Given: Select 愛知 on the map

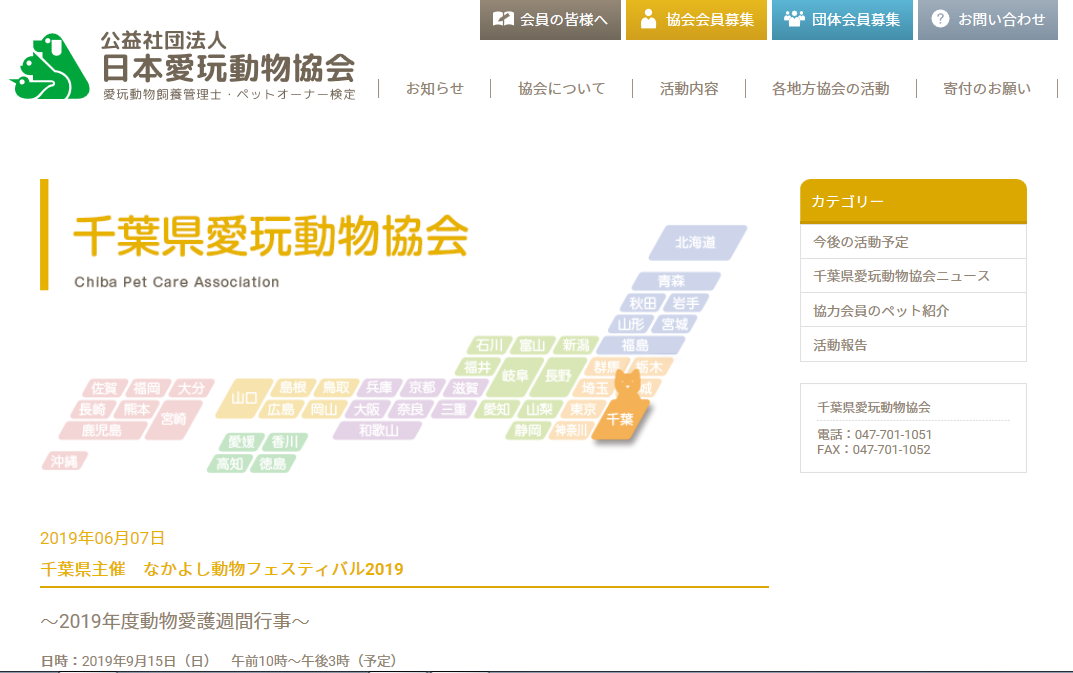Looking at the screenshot, I should click(496, 409).
